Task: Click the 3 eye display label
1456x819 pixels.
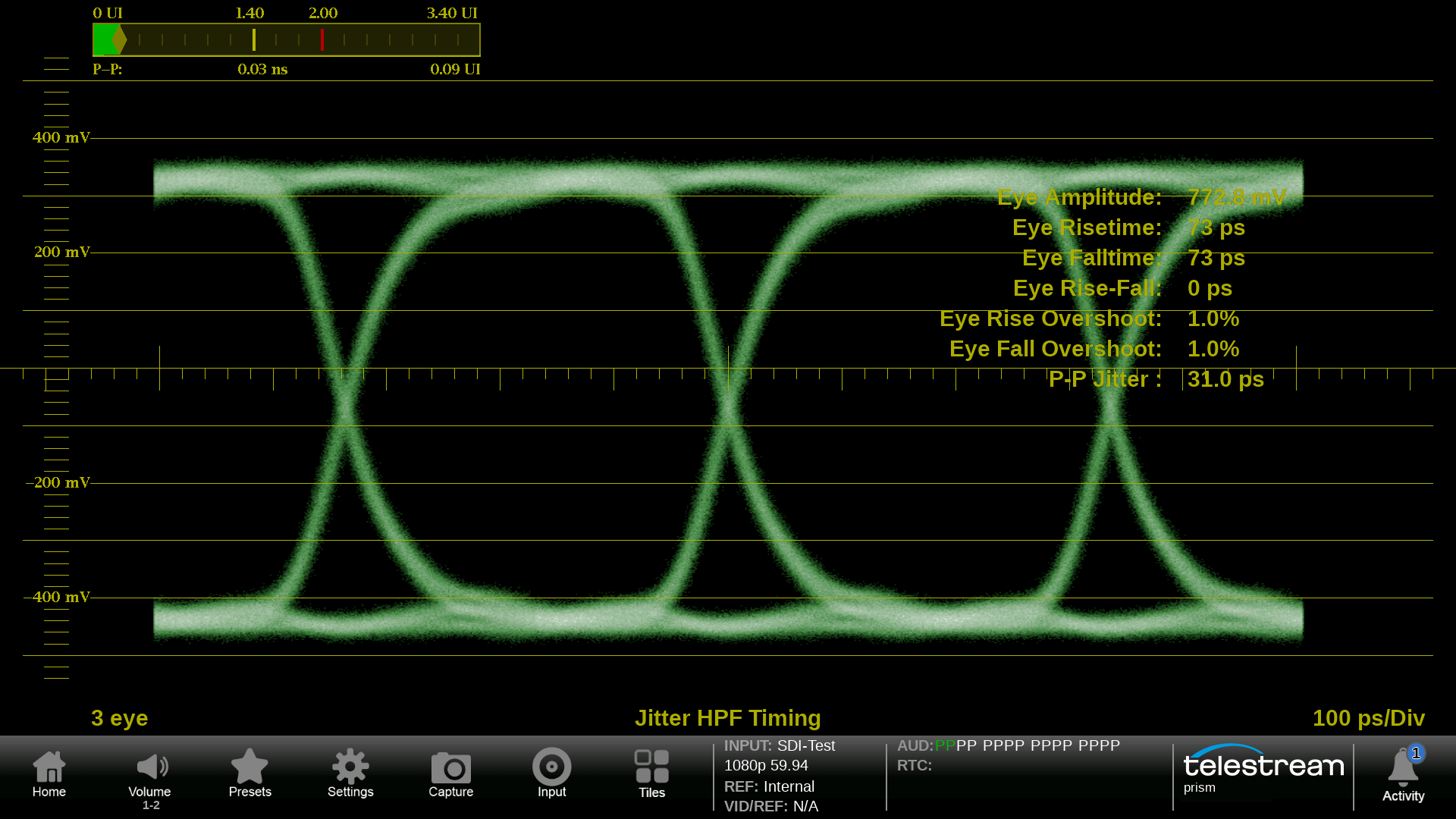Action: pos(119,718)
